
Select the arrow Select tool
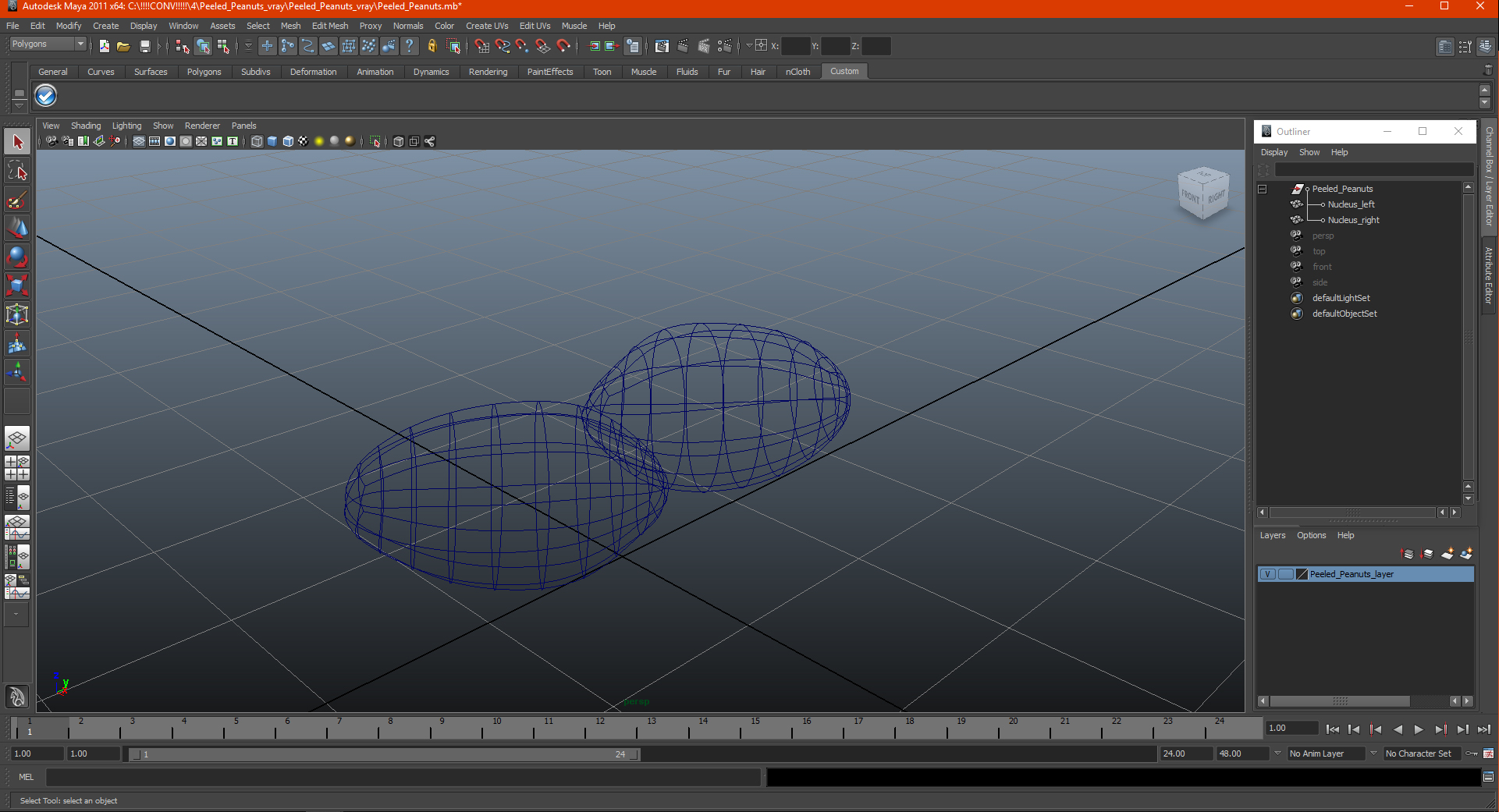(x=17, y=142)
